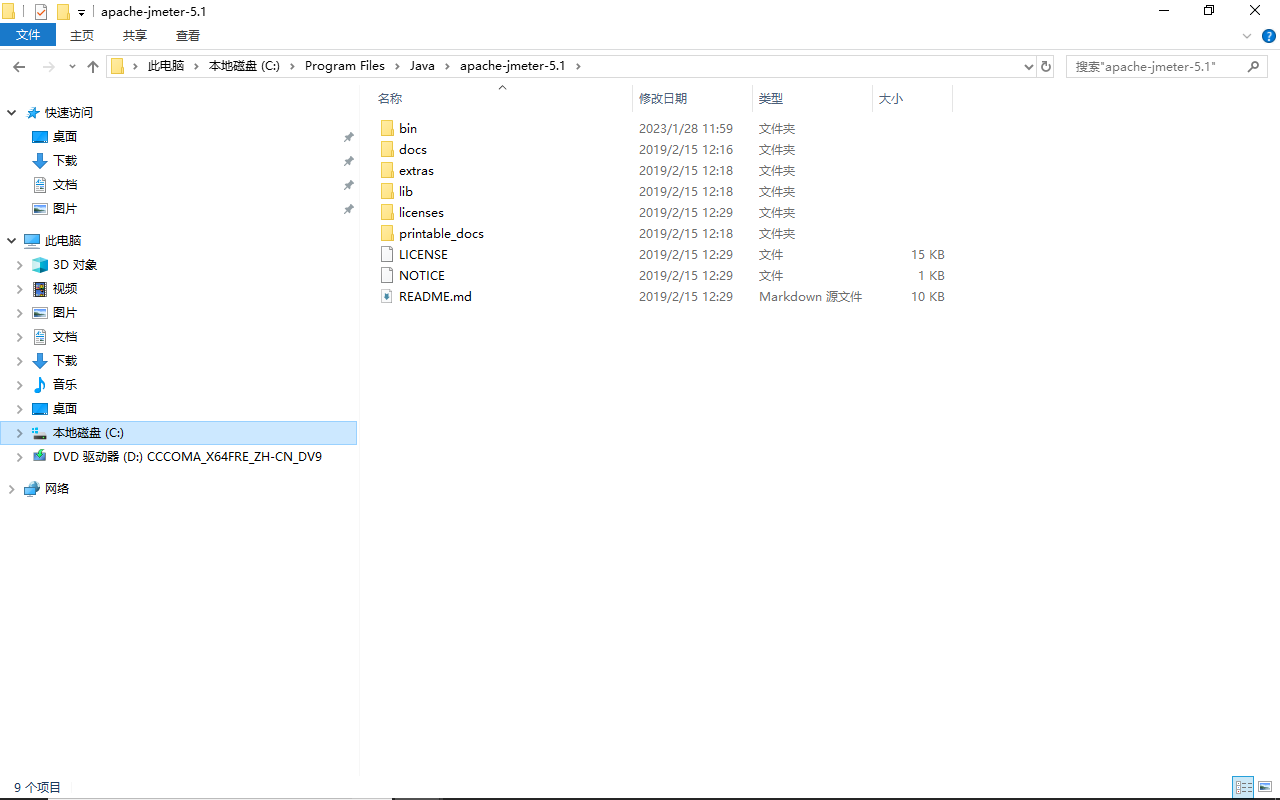Expand the 音乐 tree node
1280x800 pixels.
pos(19,385)
